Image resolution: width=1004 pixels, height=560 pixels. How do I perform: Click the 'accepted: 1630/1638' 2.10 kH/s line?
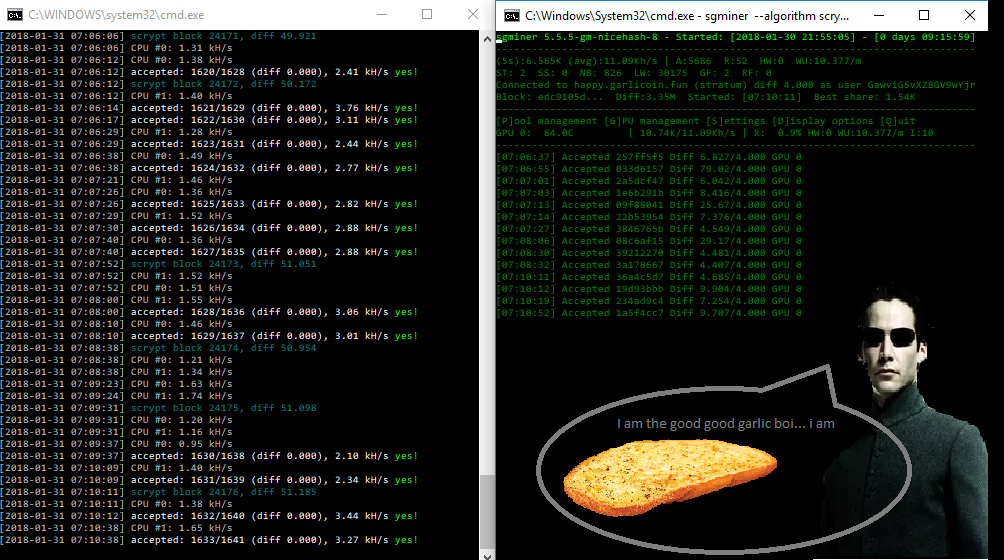point(209,456)
